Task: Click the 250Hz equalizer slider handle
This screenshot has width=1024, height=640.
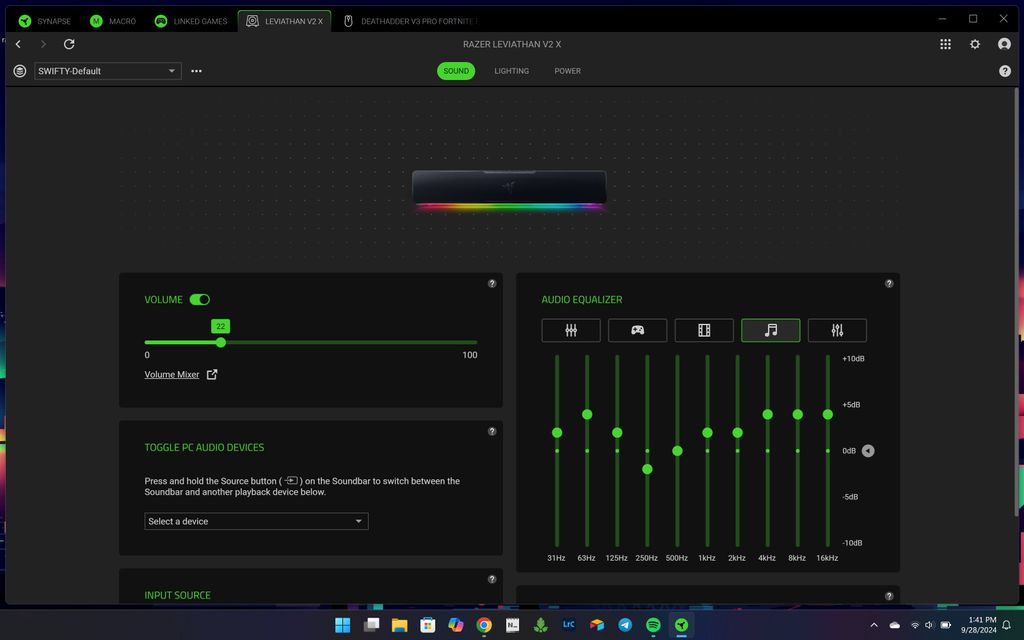Action: 647,469
